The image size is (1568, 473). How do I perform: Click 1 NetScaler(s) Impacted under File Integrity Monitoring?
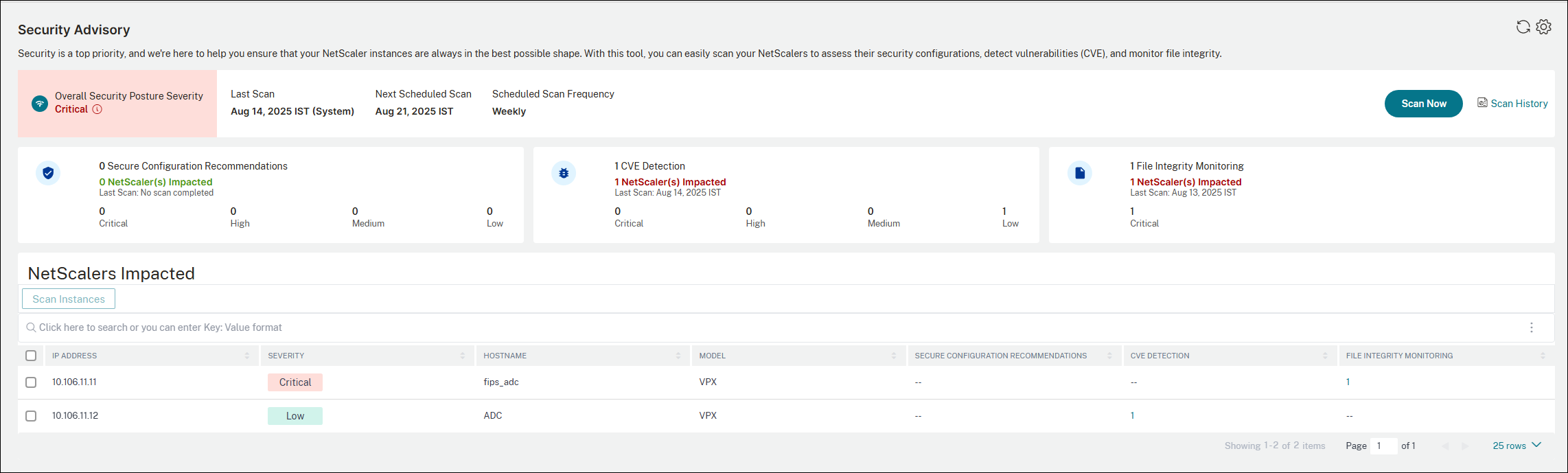click(x=1186, y=182)
